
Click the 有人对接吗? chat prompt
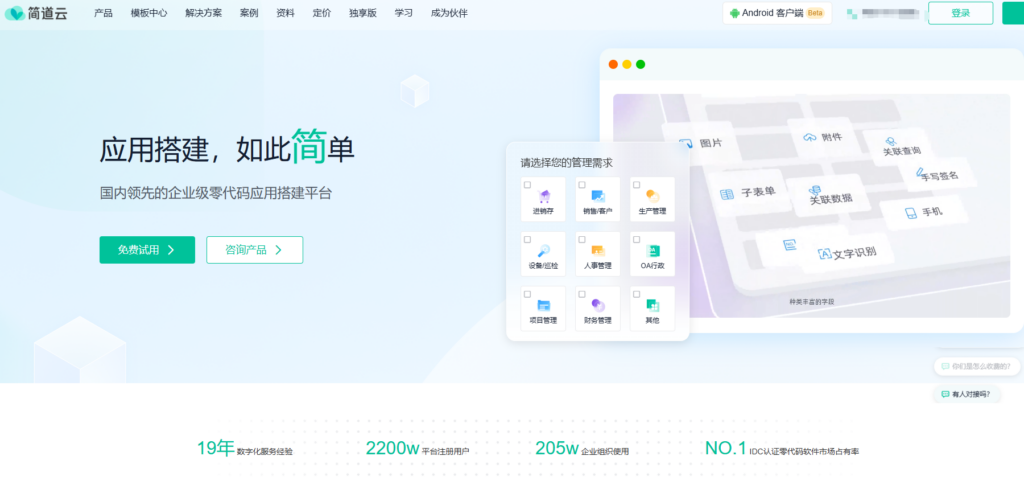(x=967, y=394)
